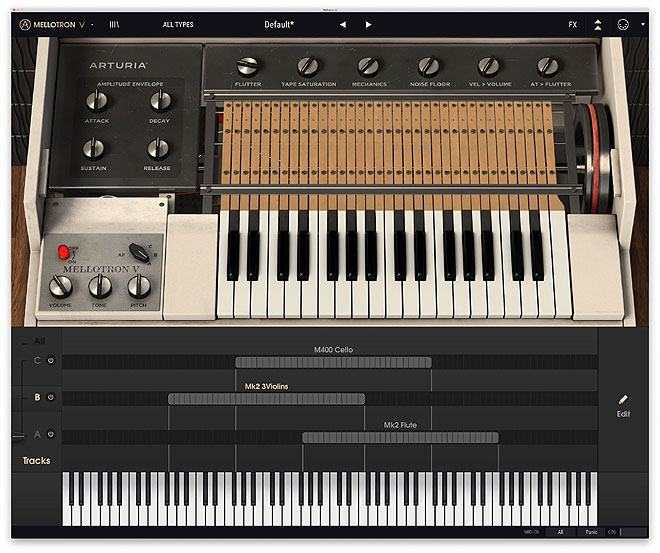Toggle power for track A
The height and width of the screenshot is (553, 660).
click(50, 434)
